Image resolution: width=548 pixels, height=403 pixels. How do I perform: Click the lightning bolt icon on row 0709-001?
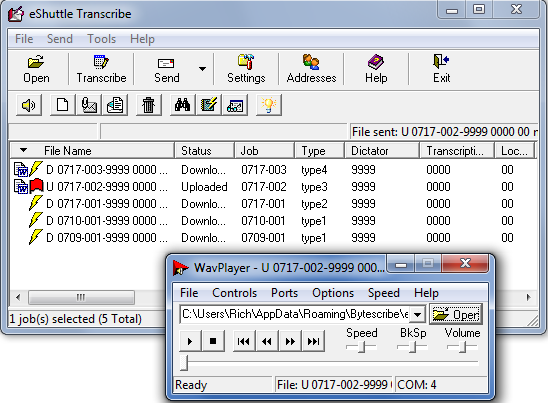pos(36,237)
